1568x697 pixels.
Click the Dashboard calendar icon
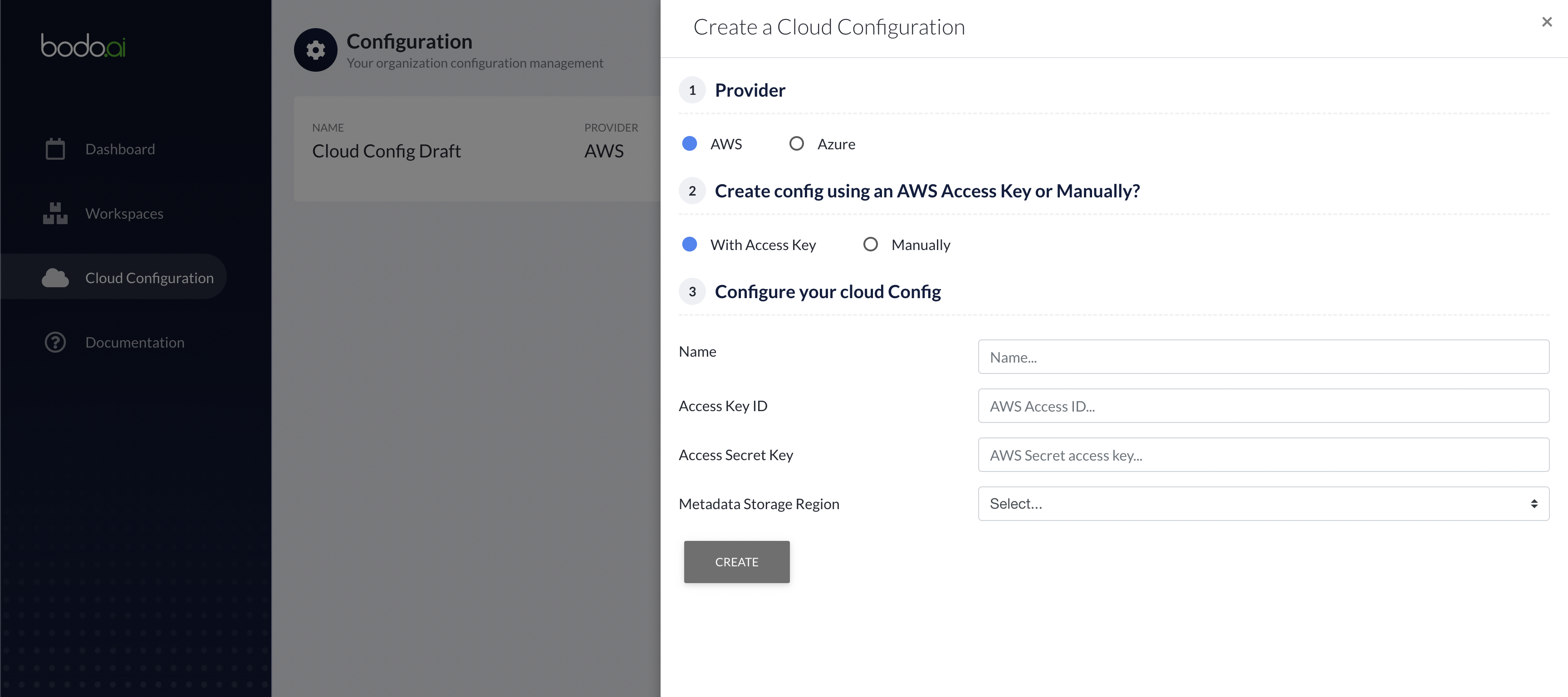coord(55,149)
